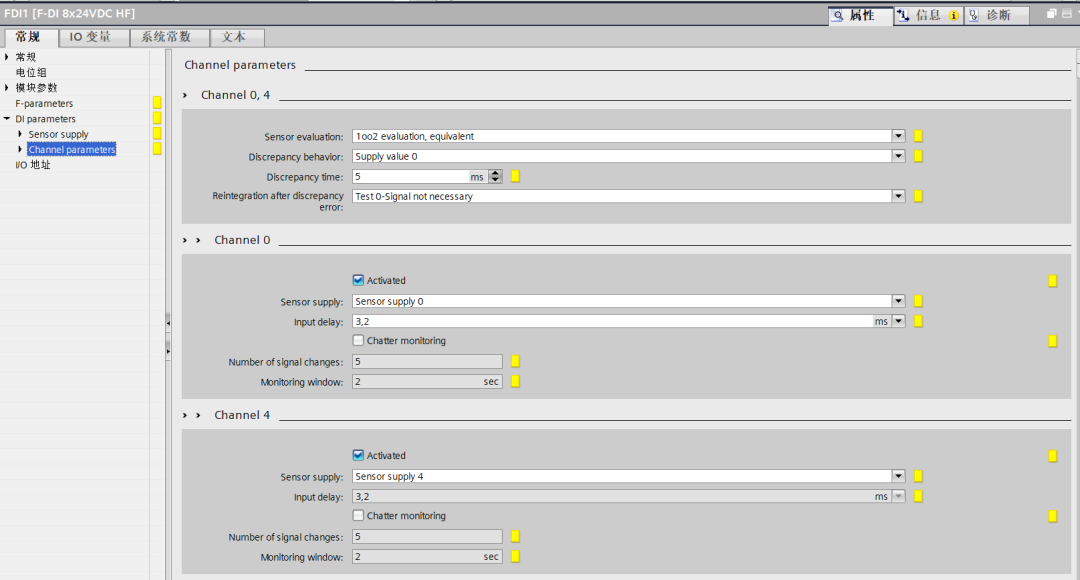This screenshot has width=1080, height=580.
Task: Expand the Sensor supply tree node
Action: pyautogui.click(x=20, y=134)
